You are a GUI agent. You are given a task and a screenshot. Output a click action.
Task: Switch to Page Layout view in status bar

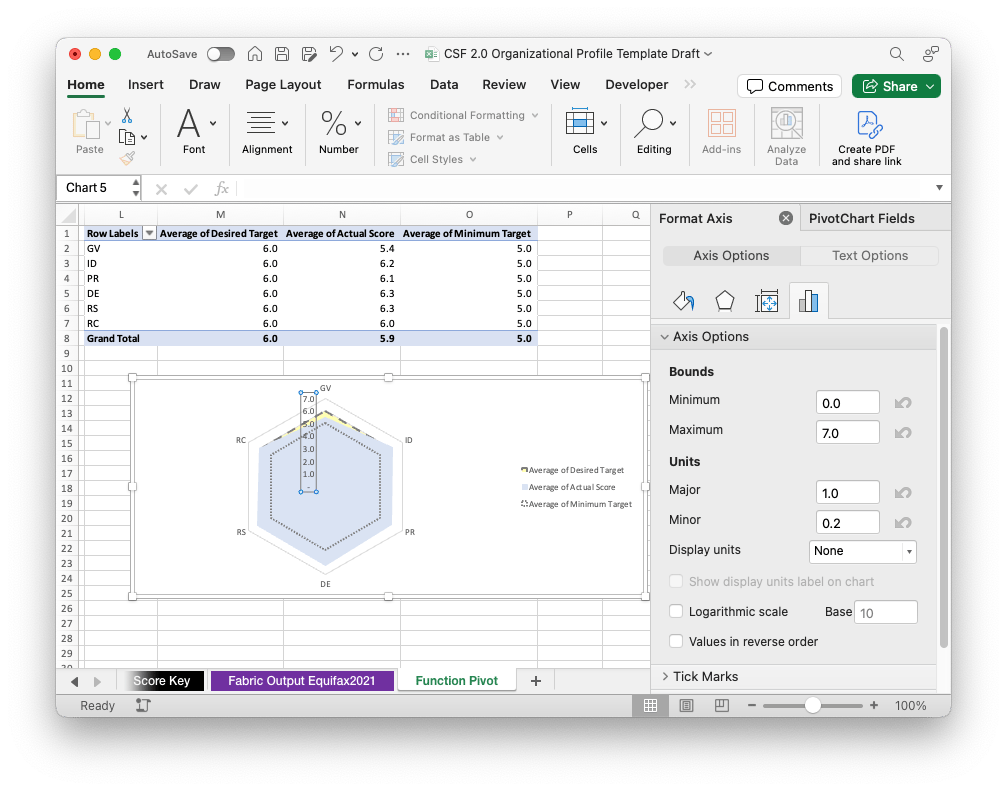tap(687, 706)
